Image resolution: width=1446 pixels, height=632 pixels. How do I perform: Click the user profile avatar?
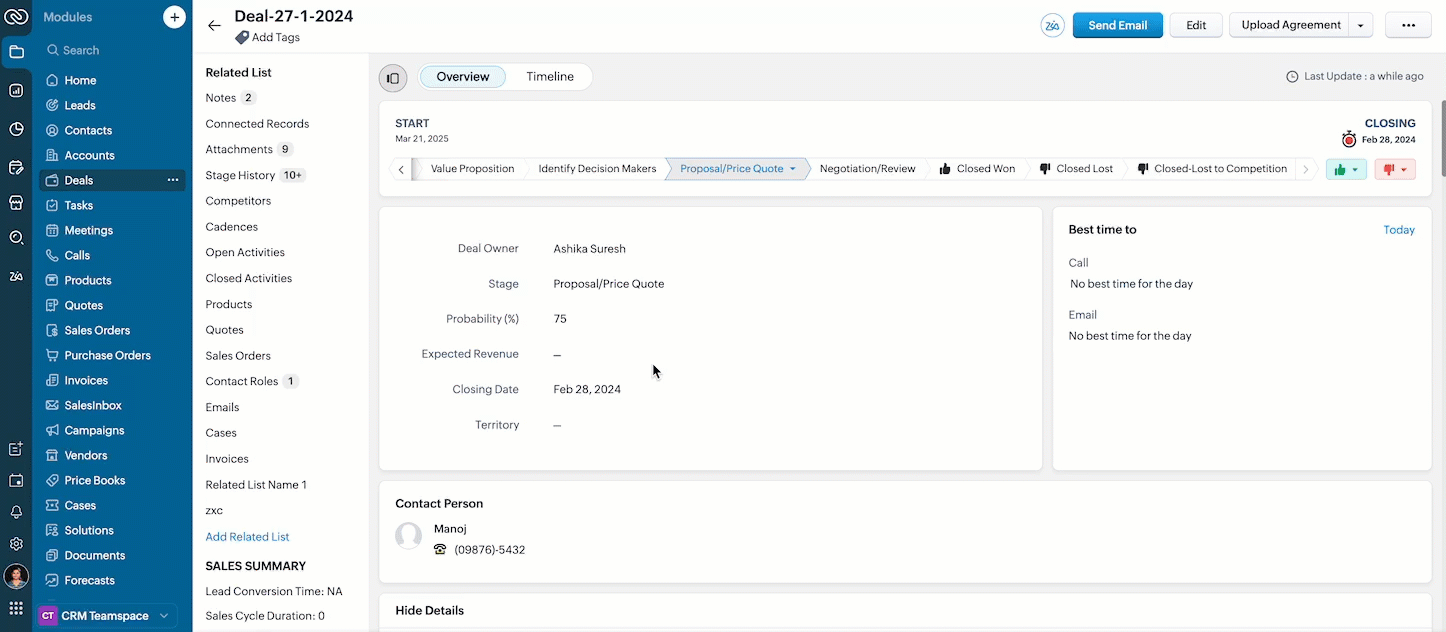coord(16,576)
